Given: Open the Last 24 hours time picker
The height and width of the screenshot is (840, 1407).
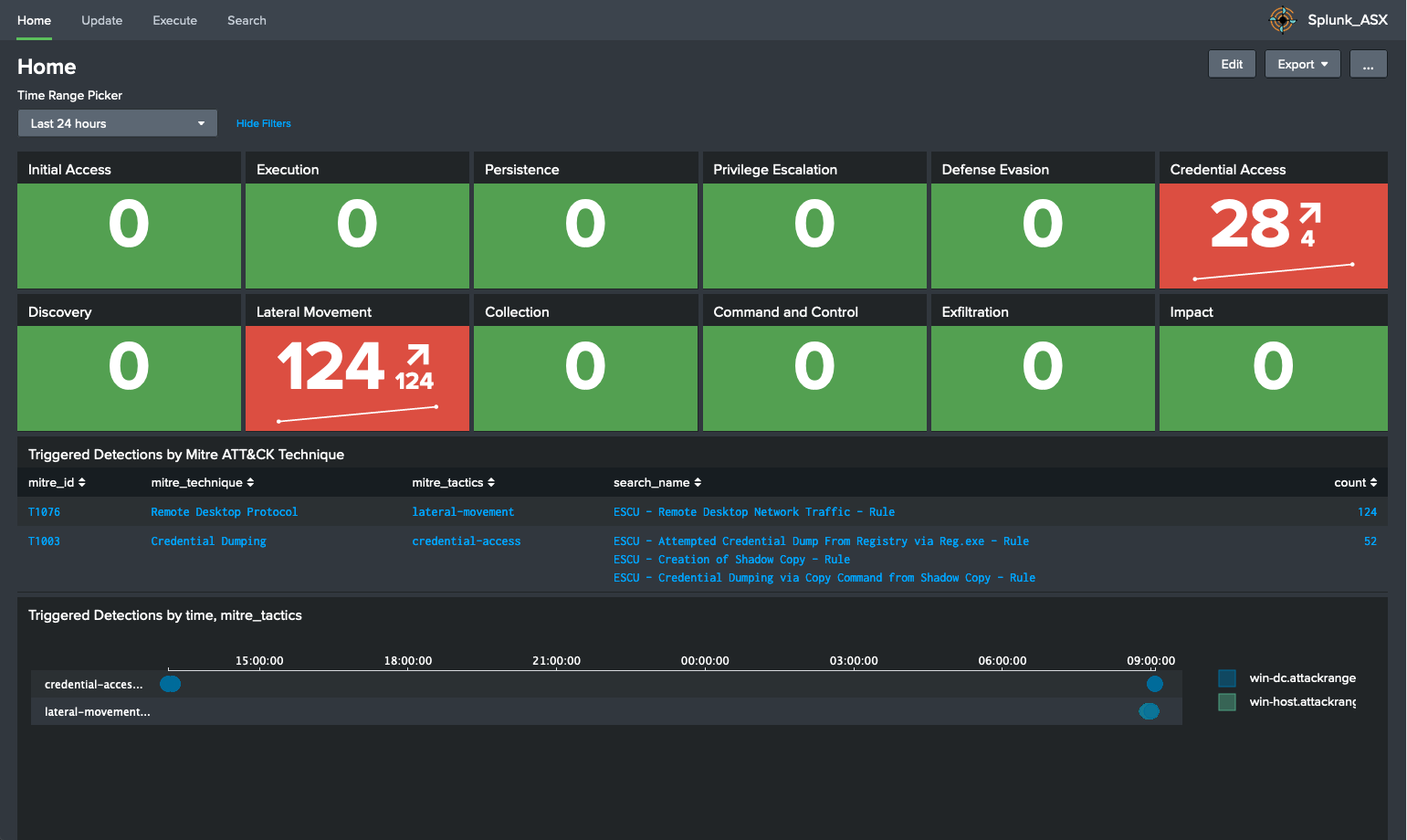Looking at the screenshot, I should (118, 123).
